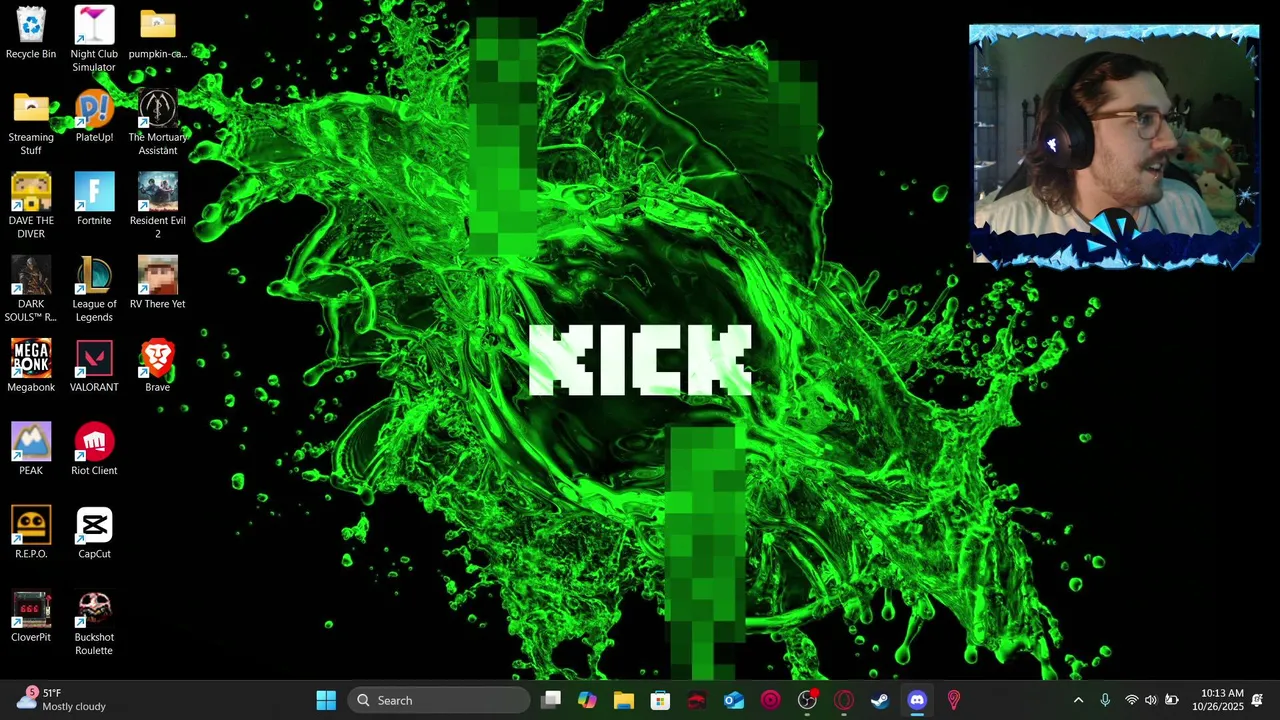This screenshot has width=1280, height=720.
Task: Expand the hidden system tray icons
Action: pos(1078,700)
